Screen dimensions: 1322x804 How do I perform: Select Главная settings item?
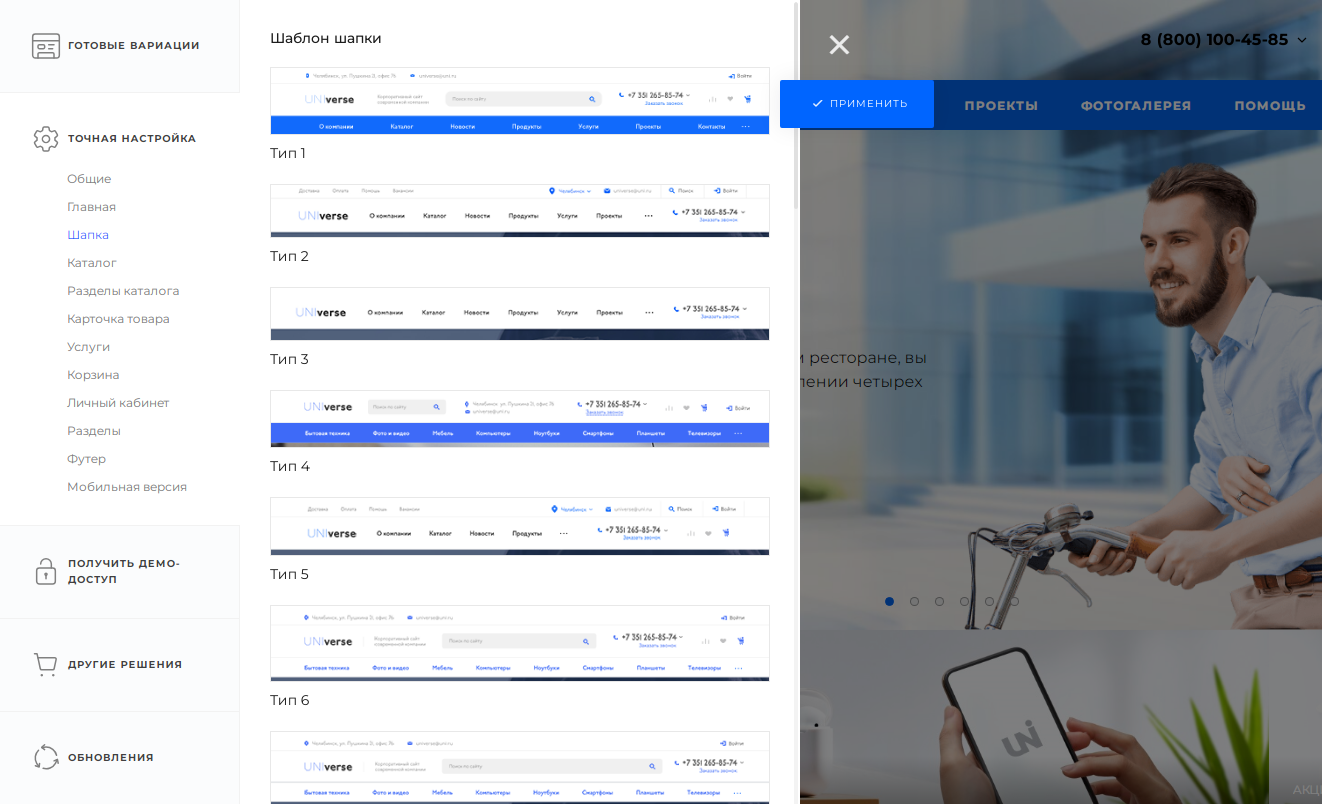(92, 207)
